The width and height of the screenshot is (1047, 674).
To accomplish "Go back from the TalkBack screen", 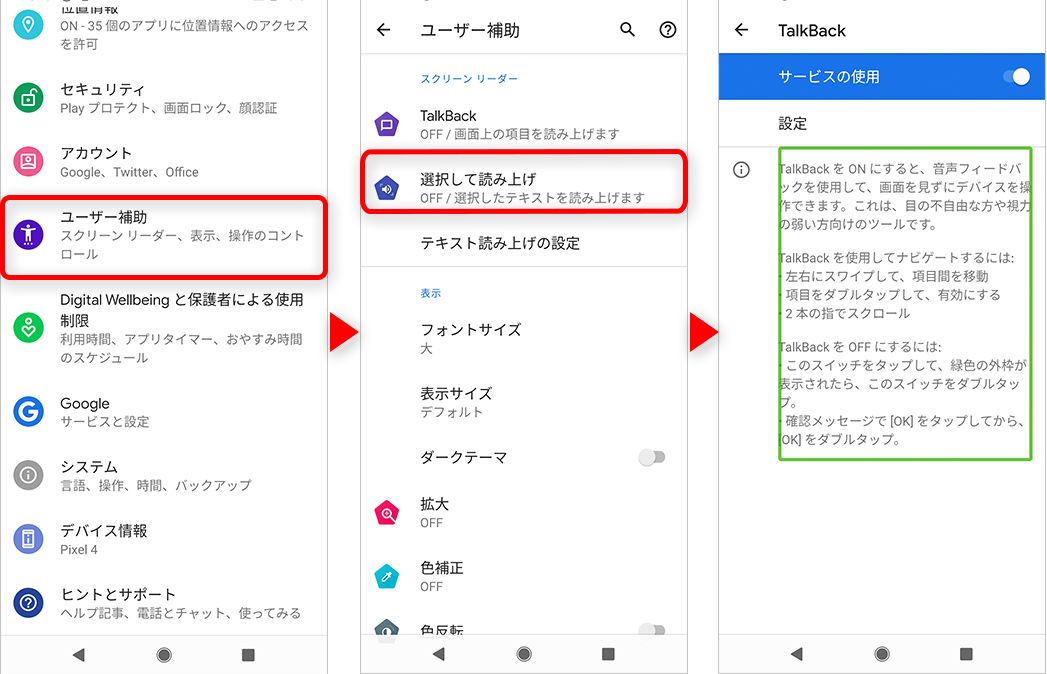I will tap(741, 29).
